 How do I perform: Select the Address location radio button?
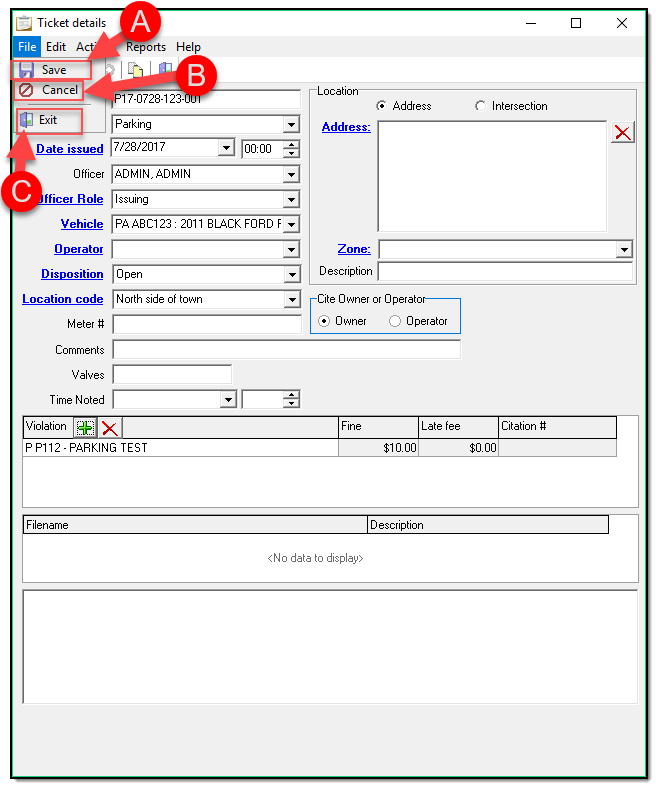click(382, 106)
